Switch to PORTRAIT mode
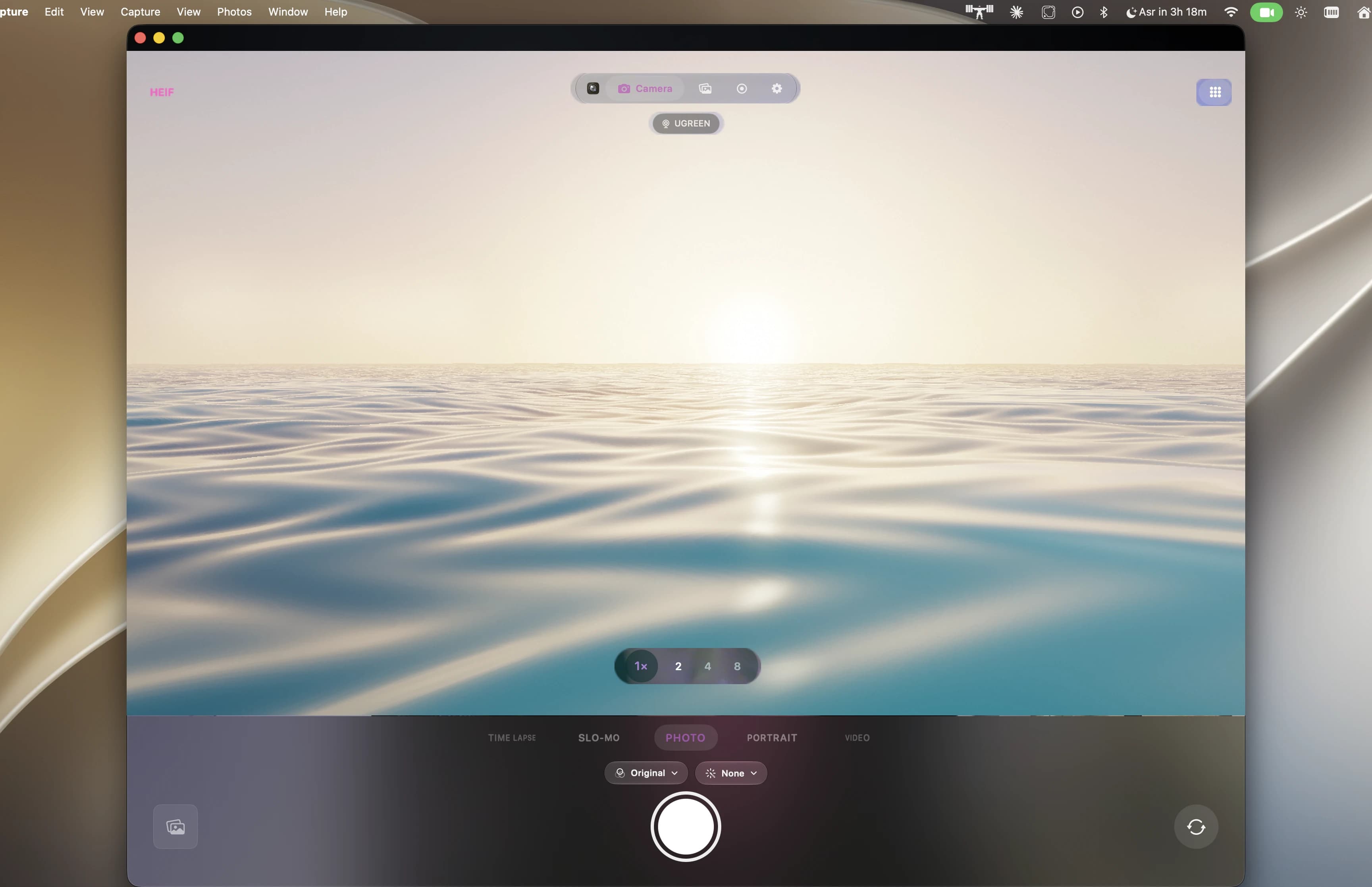This screenshot has width=1372, height=887. (772, 738)
